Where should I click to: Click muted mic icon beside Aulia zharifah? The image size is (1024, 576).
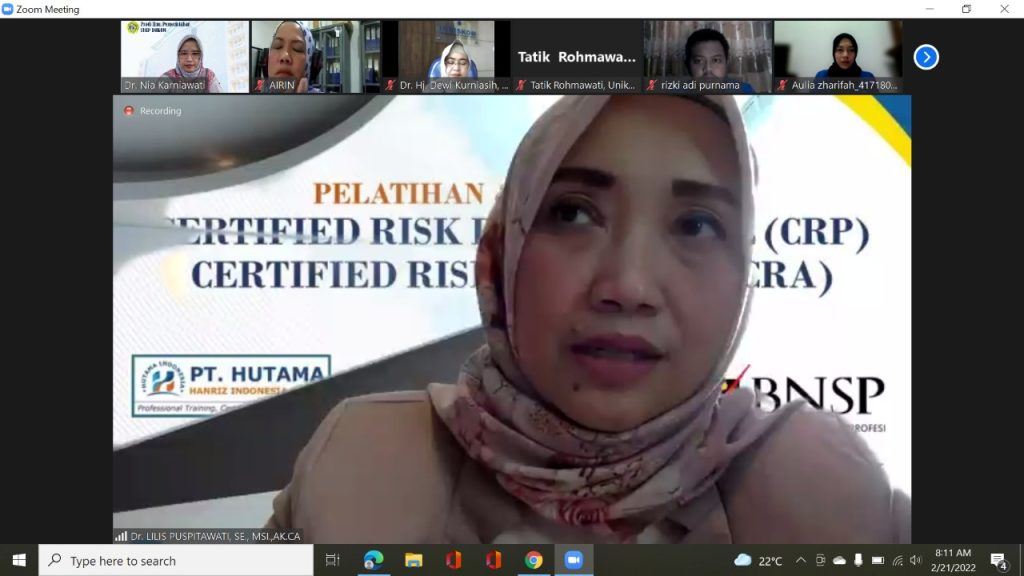click(782, 85)
